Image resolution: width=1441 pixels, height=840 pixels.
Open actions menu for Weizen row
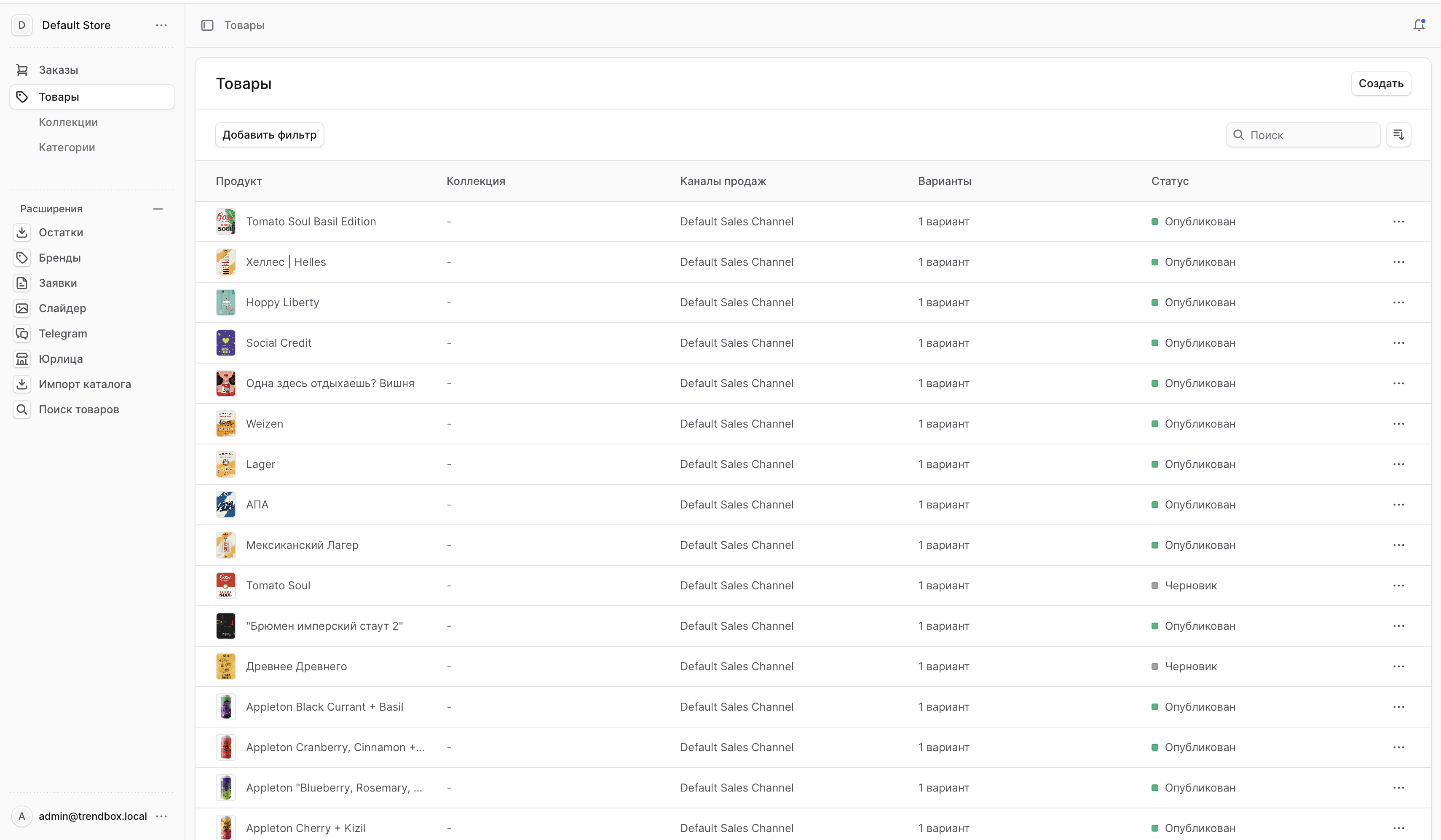[1399, 424]
